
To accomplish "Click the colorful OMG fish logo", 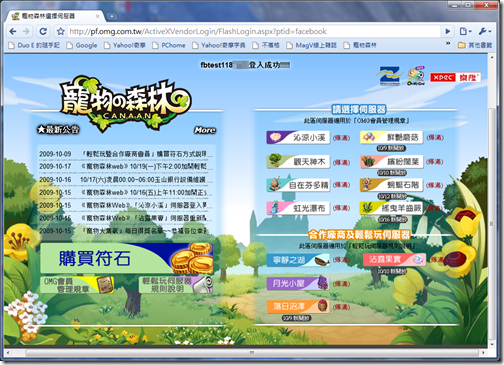I will pos(416,76).
